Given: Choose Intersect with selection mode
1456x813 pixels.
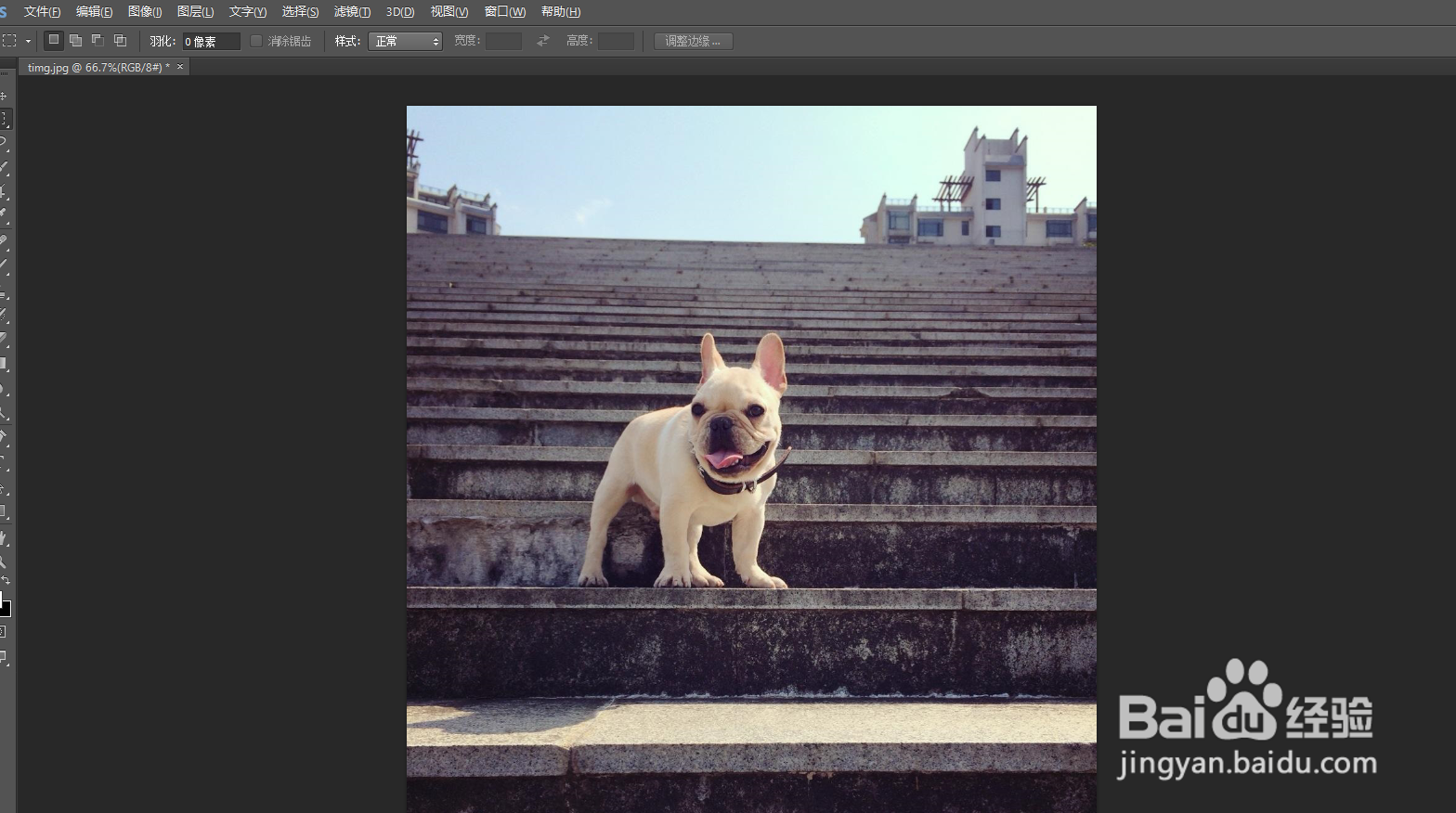Looking at the screenshot, I should [x=120, y=40].
